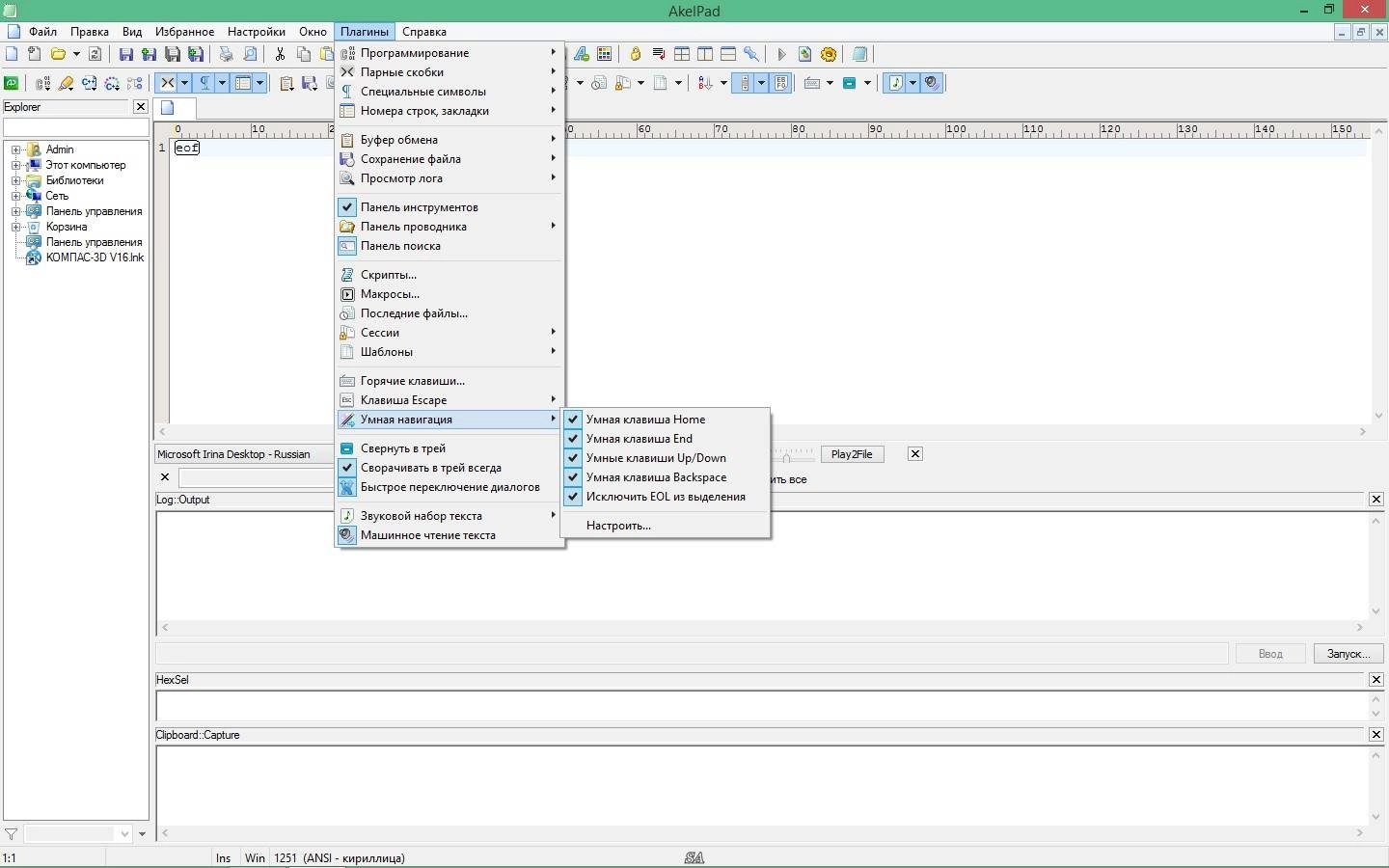Split window vertically icon
The image size is (1389, 868).
(x=705, y=54)
